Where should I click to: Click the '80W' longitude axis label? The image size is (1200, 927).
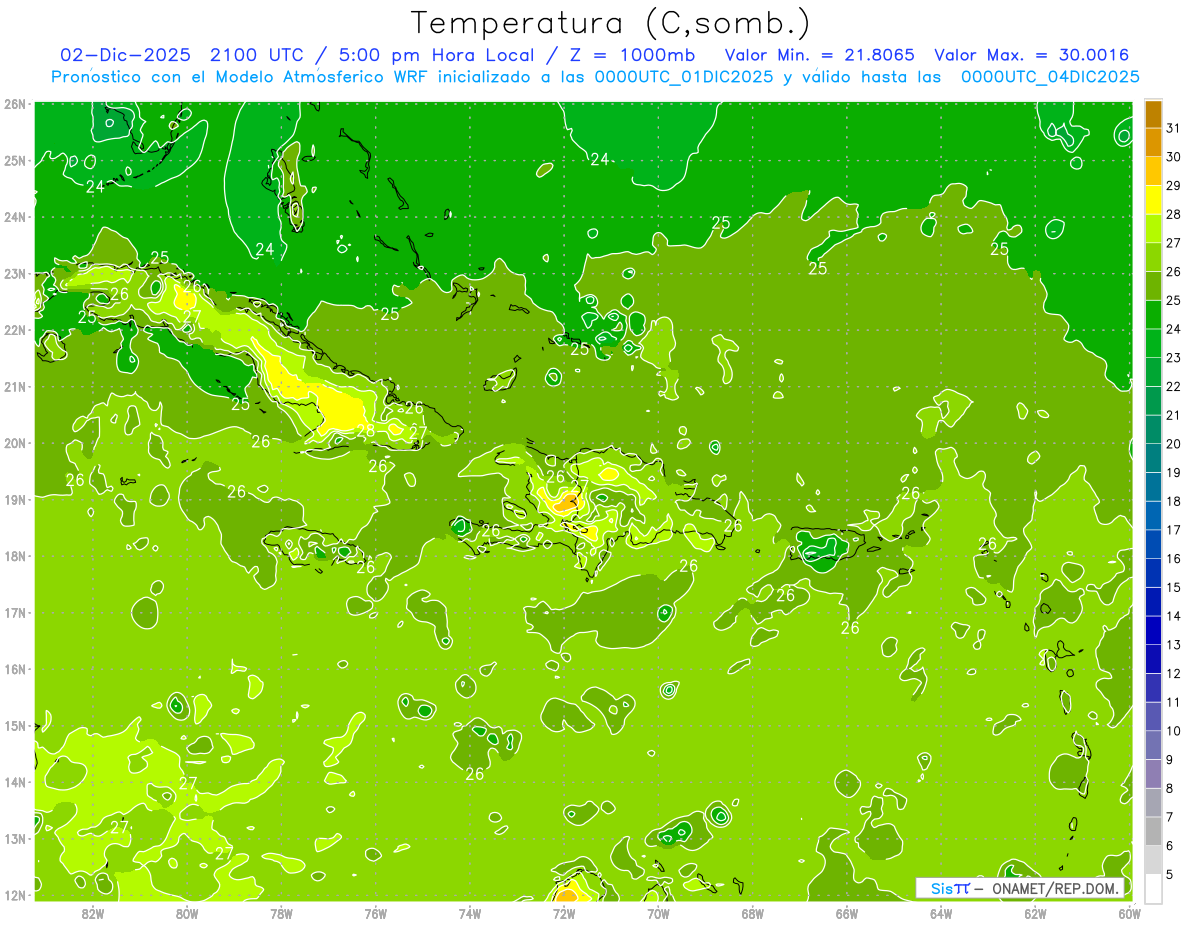click(187, 912)
